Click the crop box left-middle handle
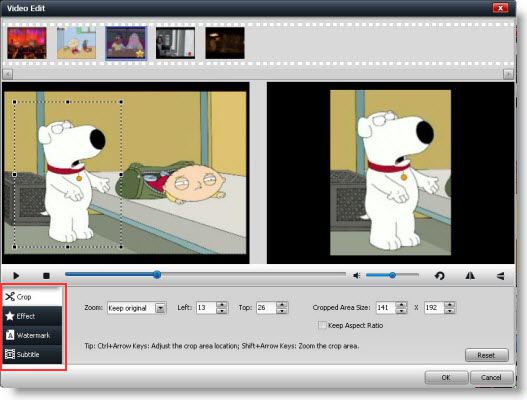The height and width of the screenshot is (400, 527). point(14,174)
